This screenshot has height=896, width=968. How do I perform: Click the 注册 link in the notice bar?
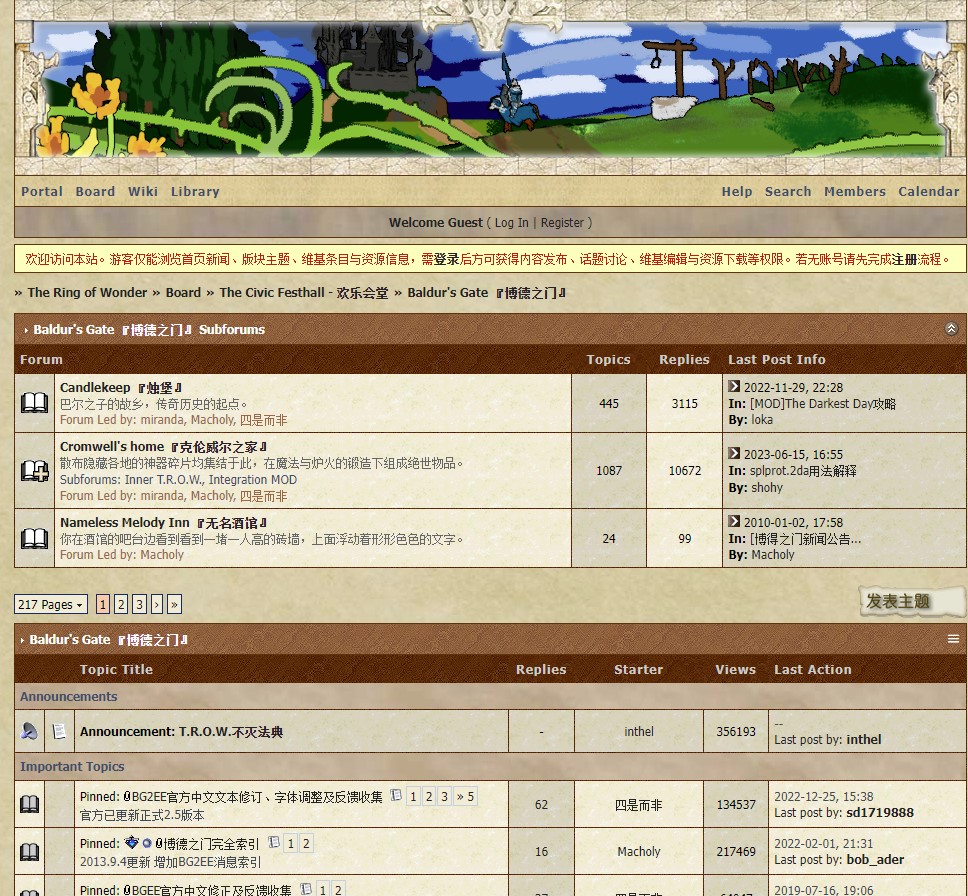(x=904, y=259)
